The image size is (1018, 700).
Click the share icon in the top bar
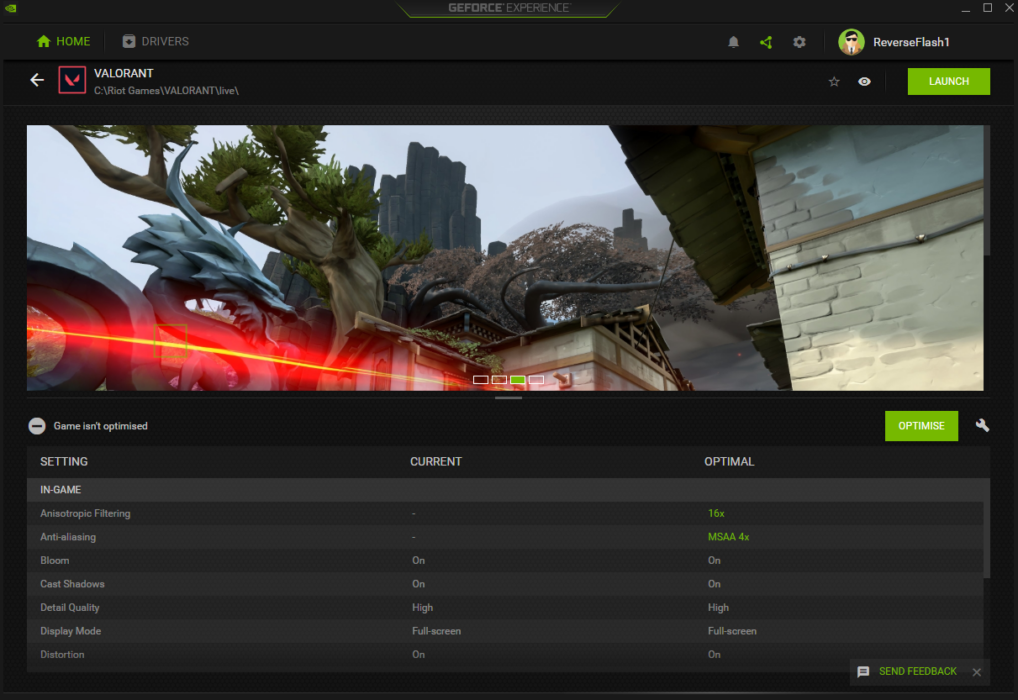tap(765, 42)
